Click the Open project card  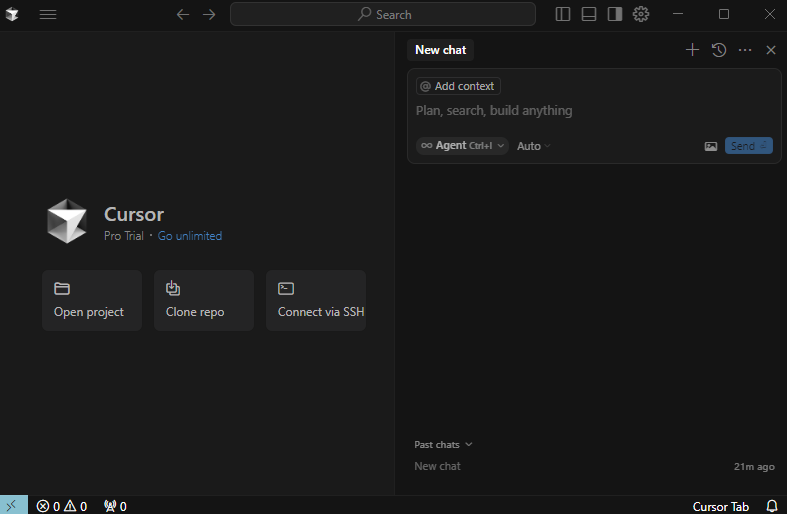[x=92, y=300]
